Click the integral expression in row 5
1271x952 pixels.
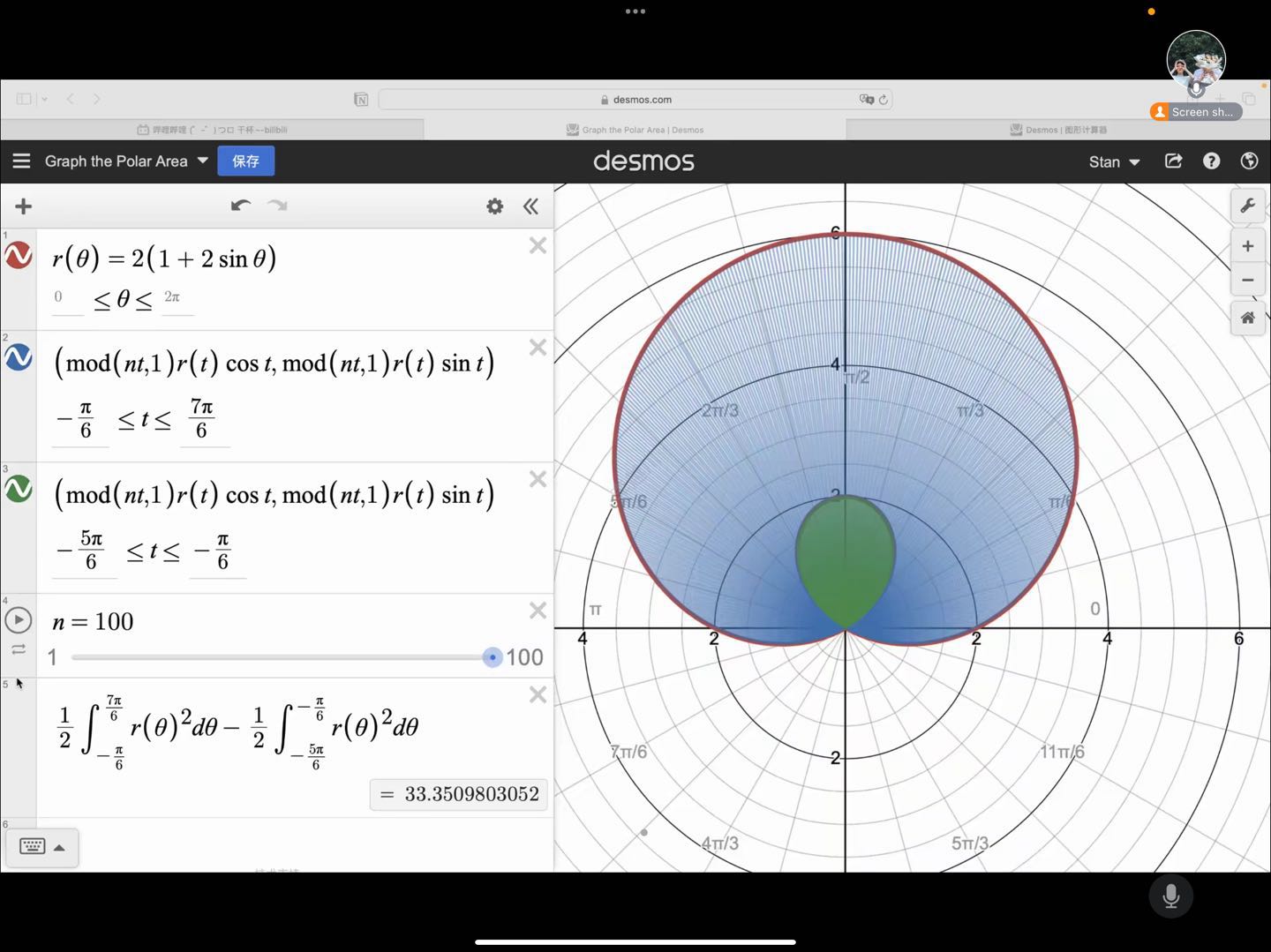(x=238, y=731)
